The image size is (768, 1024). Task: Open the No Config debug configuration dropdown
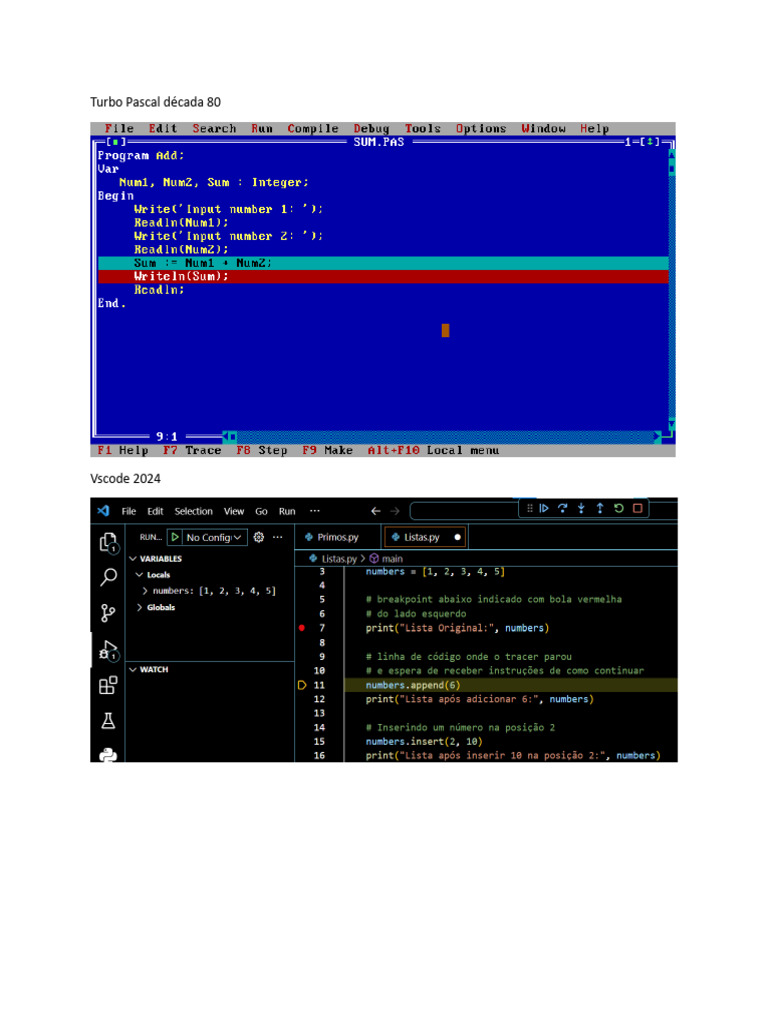tap(214, 537)
